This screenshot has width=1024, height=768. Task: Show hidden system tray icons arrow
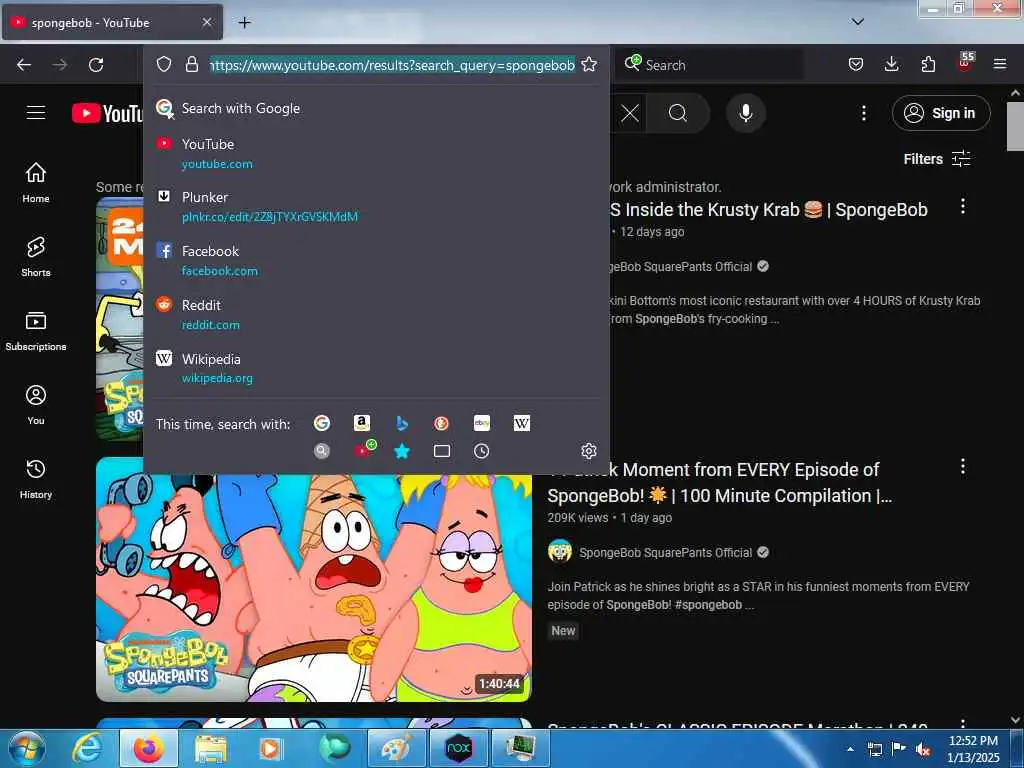tap(850, 750)
